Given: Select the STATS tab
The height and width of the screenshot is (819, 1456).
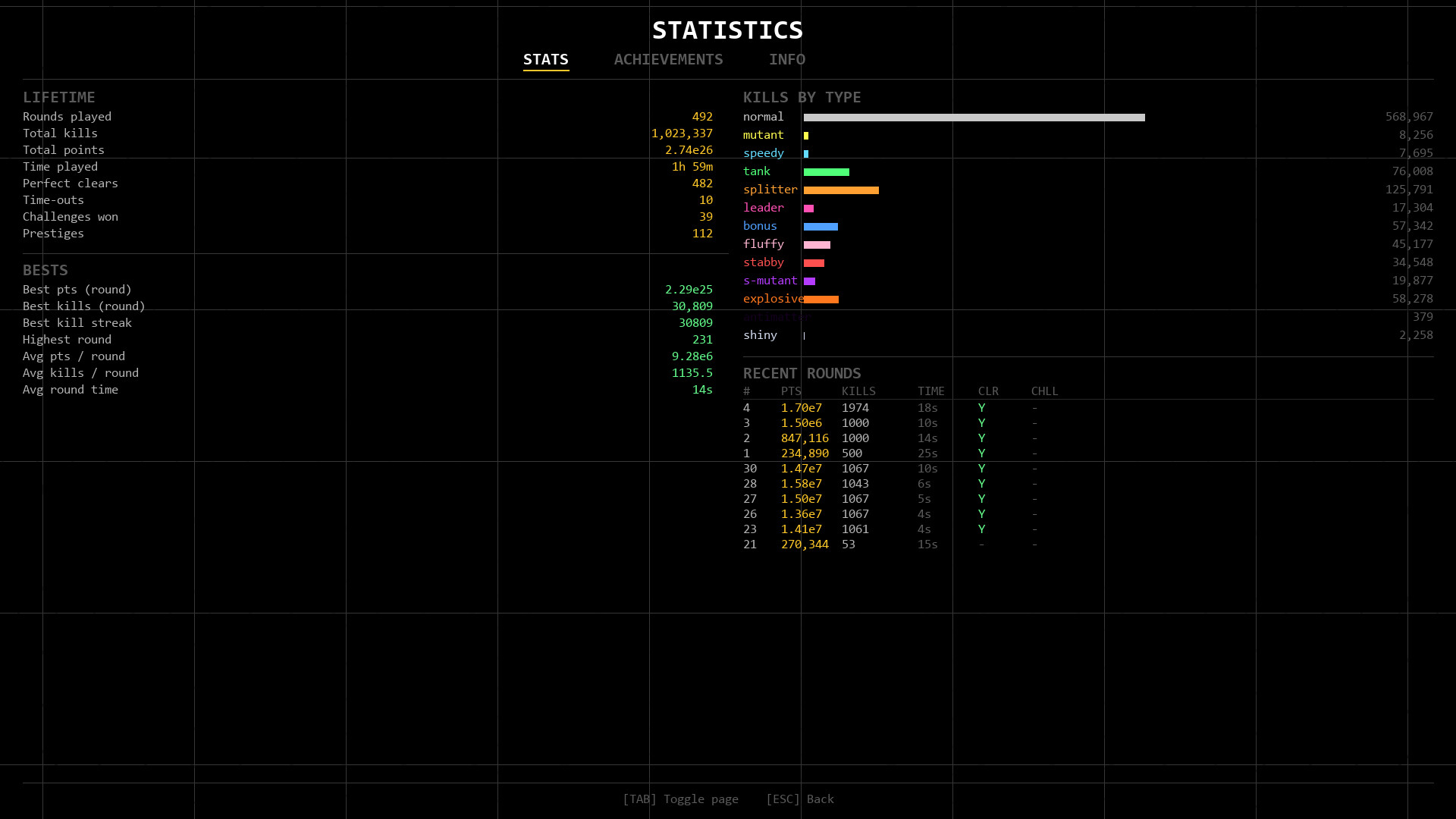Looking at the screenshot, I should (545, 59).
